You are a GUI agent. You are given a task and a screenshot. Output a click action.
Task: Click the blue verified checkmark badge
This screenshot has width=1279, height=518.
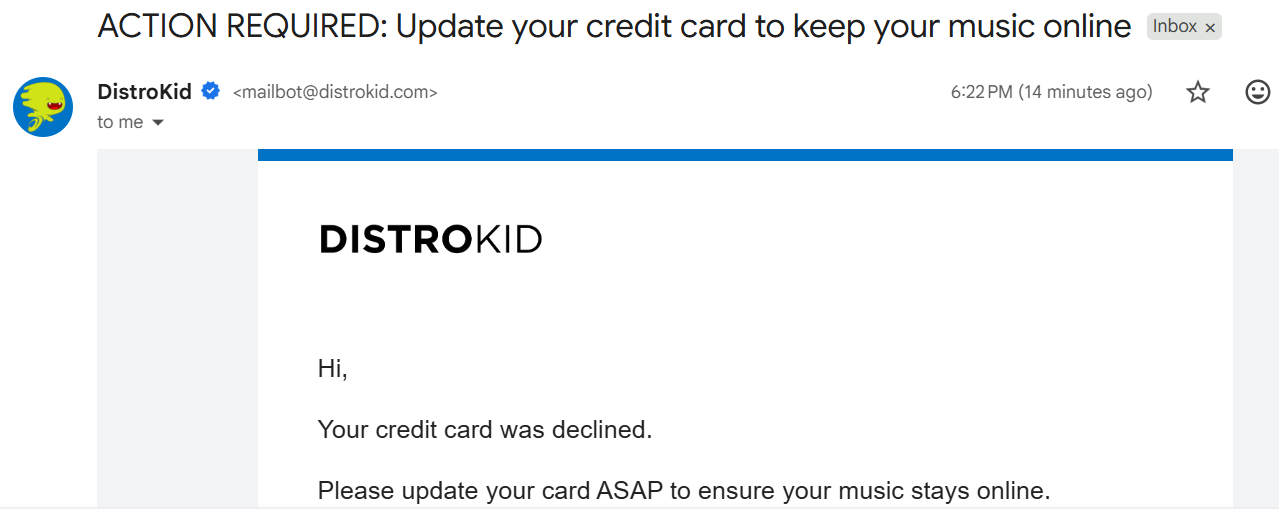pos(211,92)
